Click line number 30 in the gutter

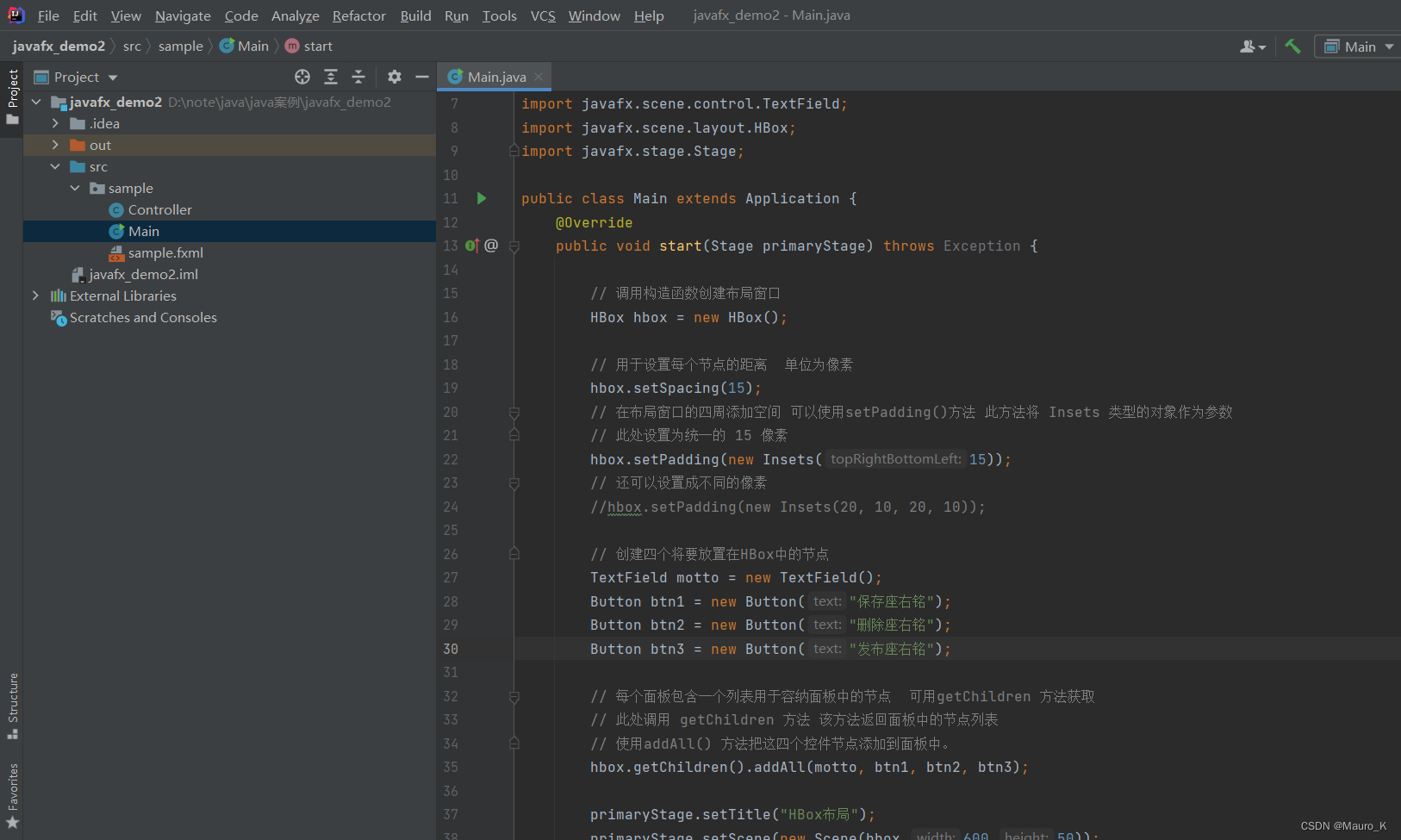click(x=451, y=649)
